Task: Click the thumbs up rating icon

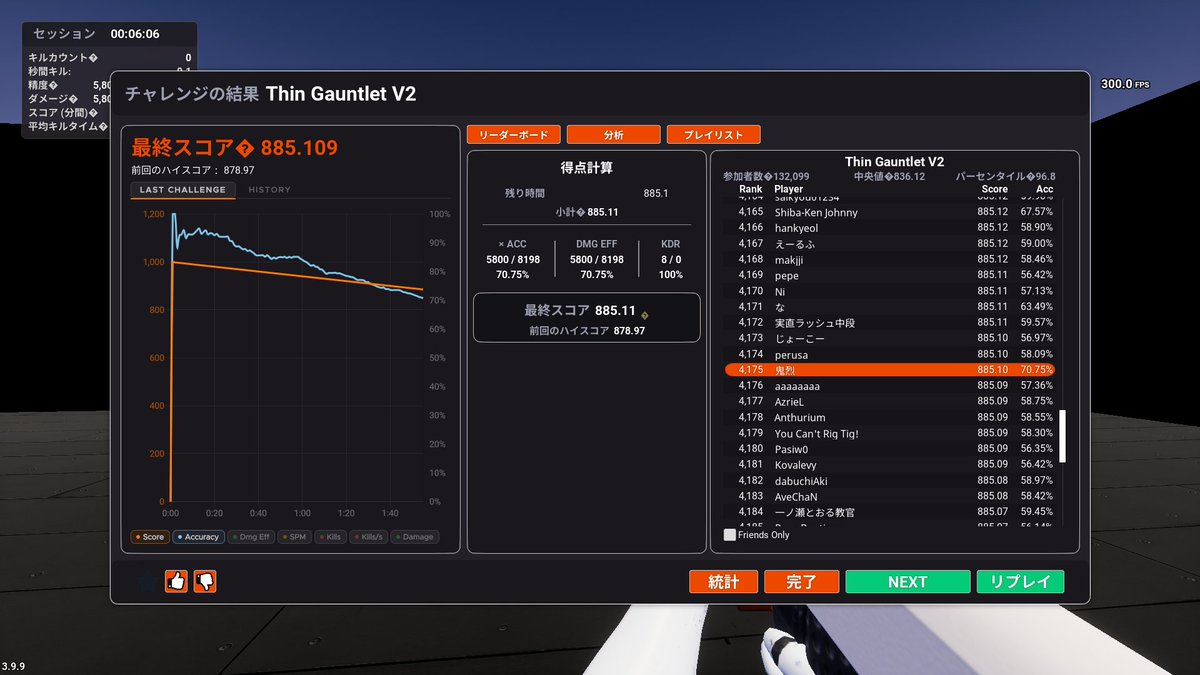Action: pyautogui.click(x=175, y=581)
